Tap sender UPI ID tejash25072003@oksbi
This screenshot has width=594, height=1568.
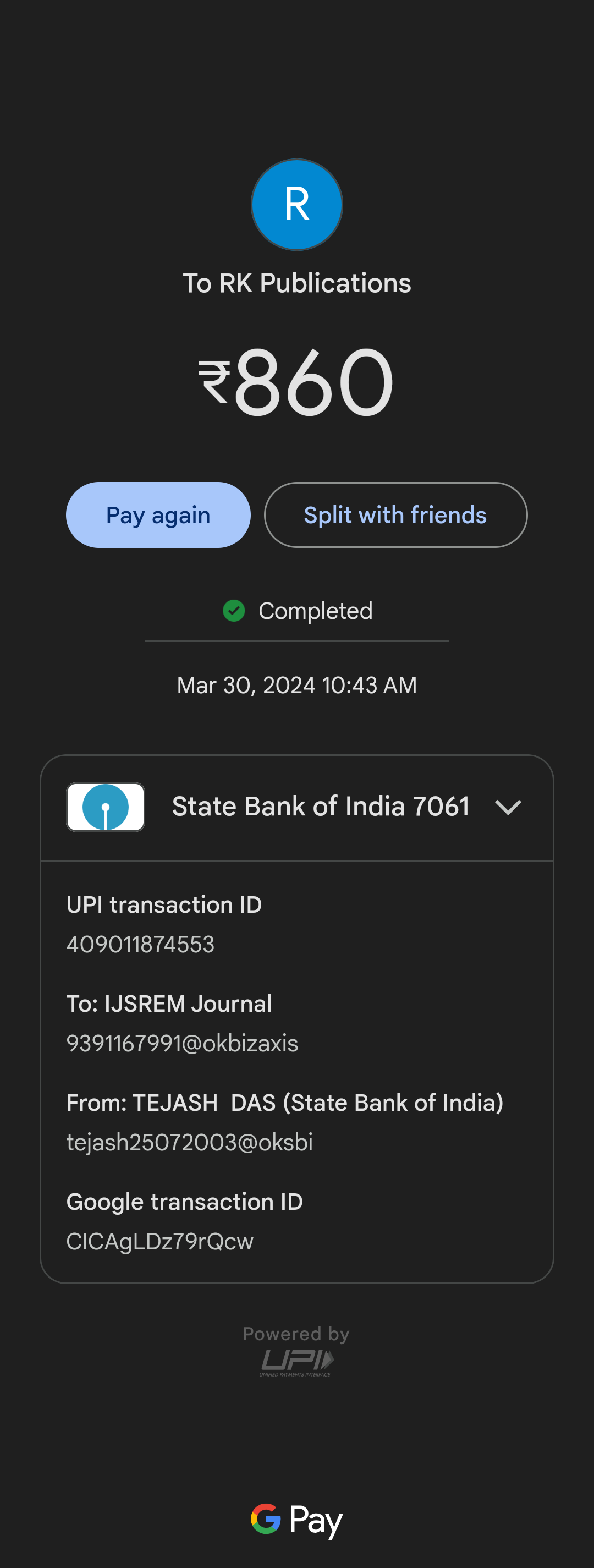[190, 1143]
